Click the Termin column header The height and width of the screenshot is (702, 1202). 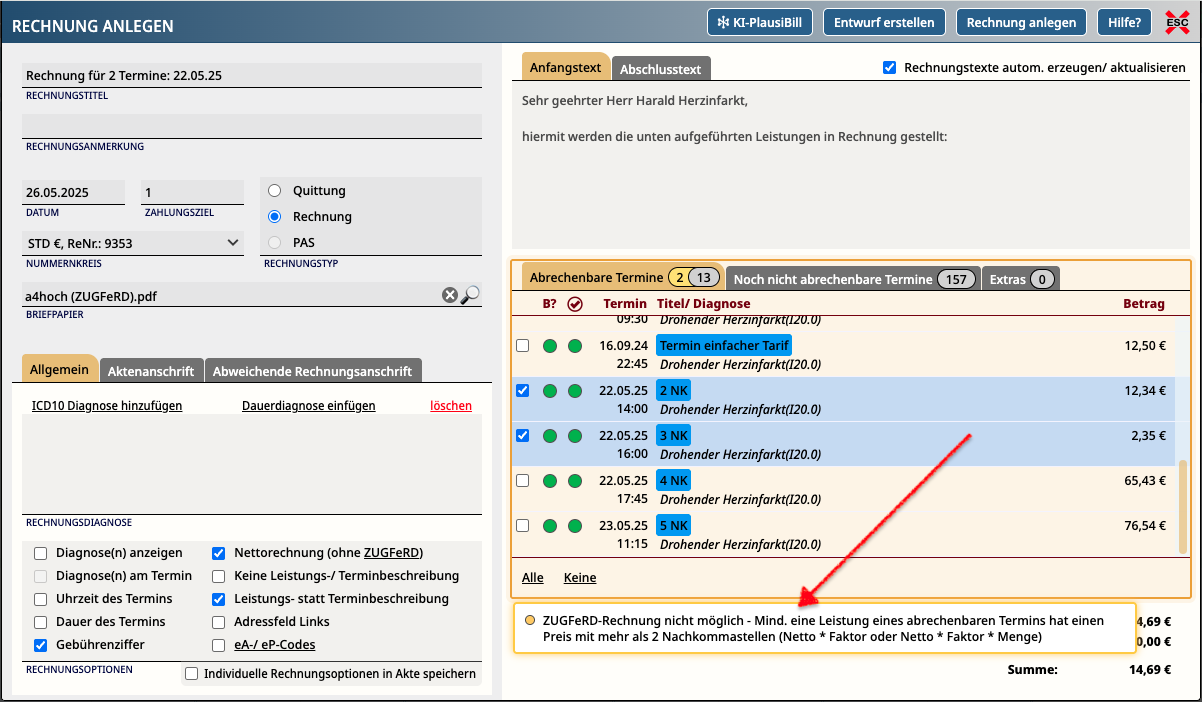point(625,304)
